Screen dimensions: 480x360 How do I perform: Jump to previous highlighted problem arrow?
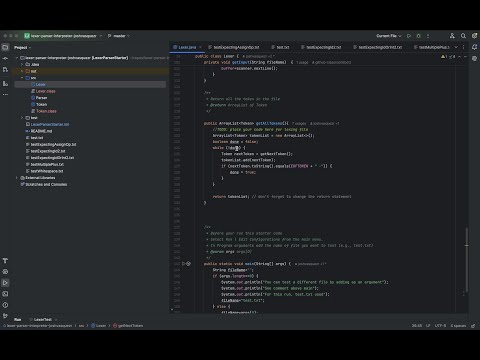pyautogui.click(x=460, y=57)
